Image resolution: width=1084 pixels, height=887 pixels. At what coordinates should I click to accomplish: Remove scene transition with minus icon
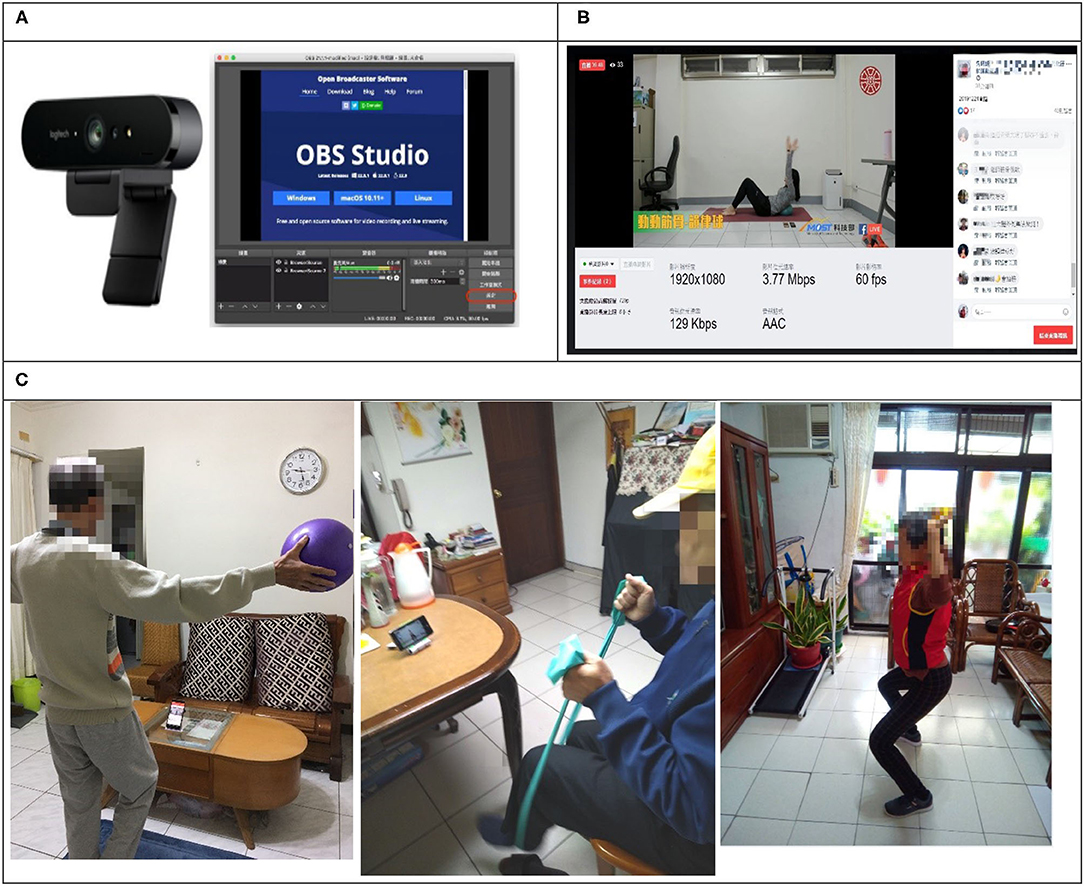click(x=453, y=272)
